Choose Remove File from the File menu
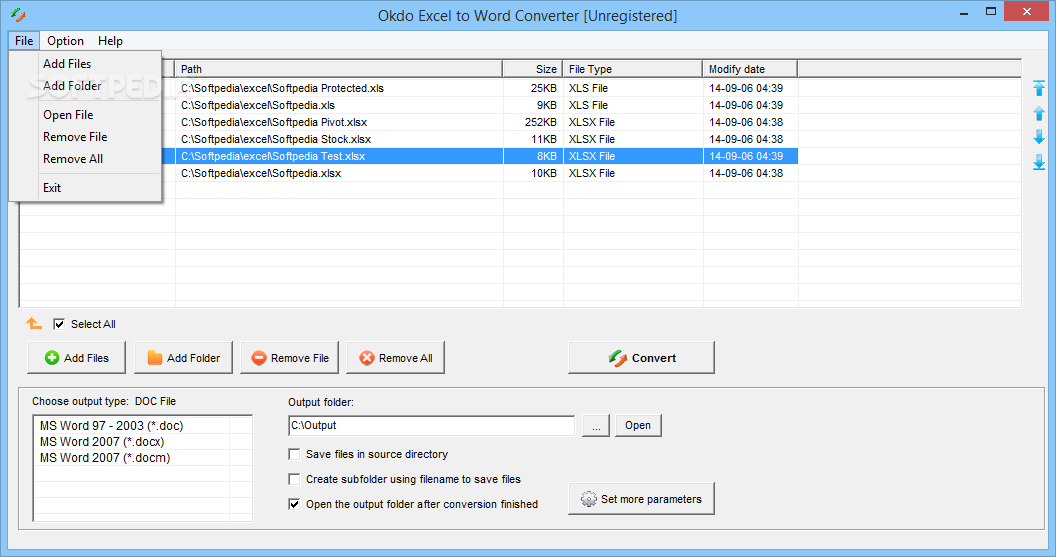Viewport: 1056px width, 557px height. tap(86, 137)
